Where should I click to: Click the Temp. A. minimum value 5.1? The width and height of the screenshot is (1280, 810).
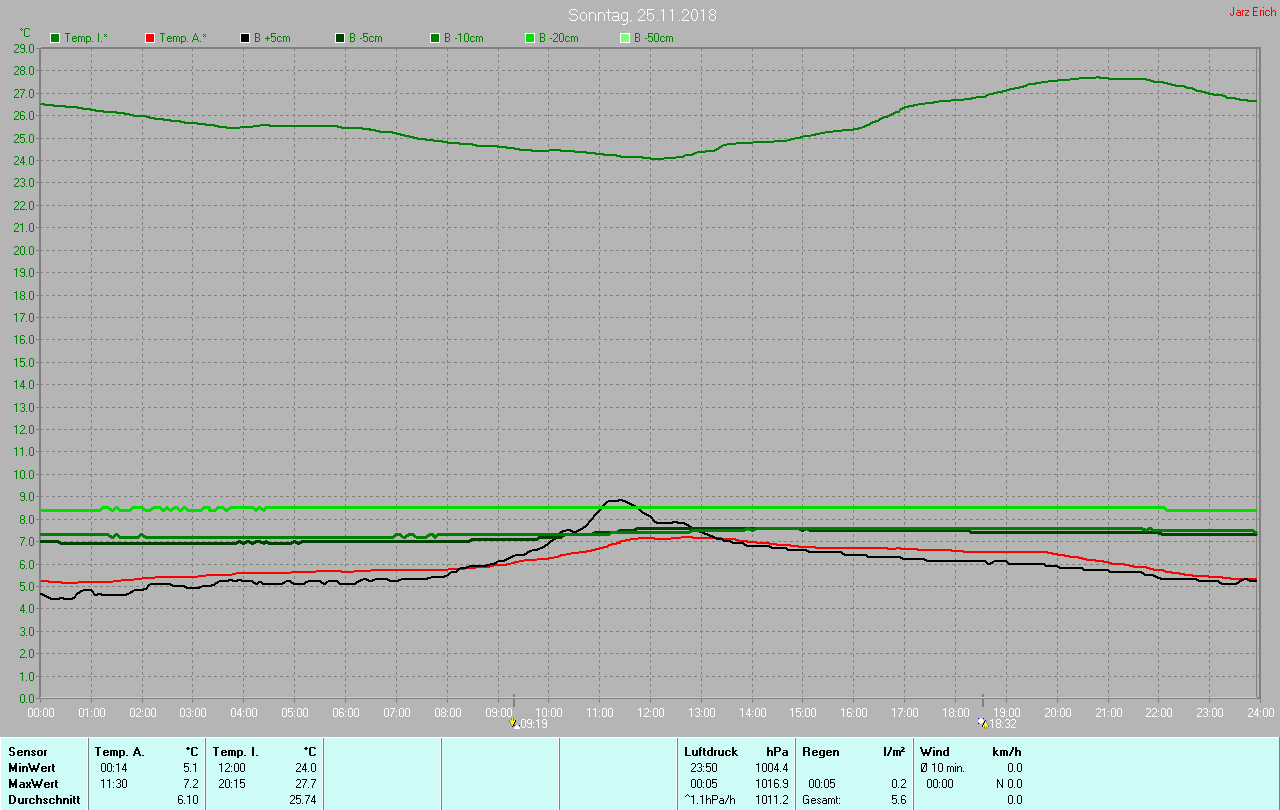coord(190,768)
